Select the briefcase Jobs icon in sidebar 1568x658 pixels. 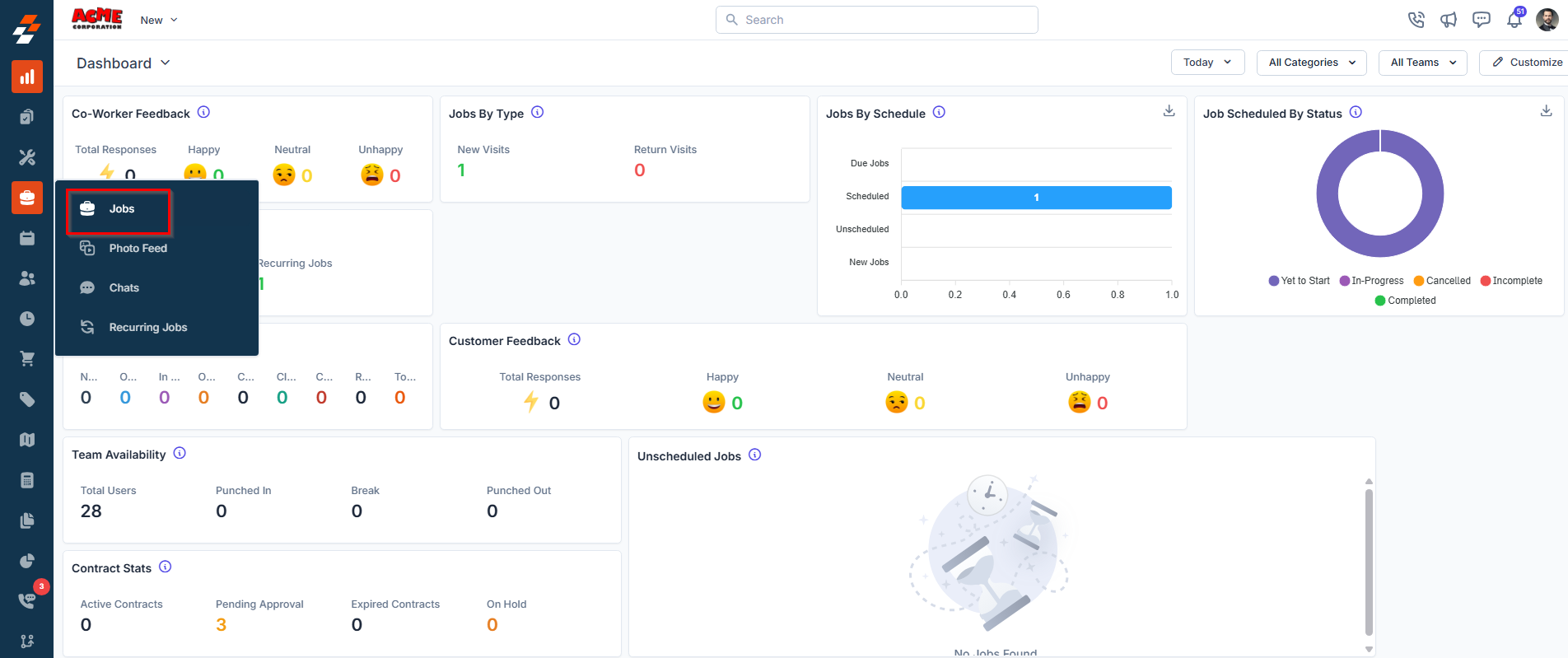pyautogui.click(x=27, y=198)
